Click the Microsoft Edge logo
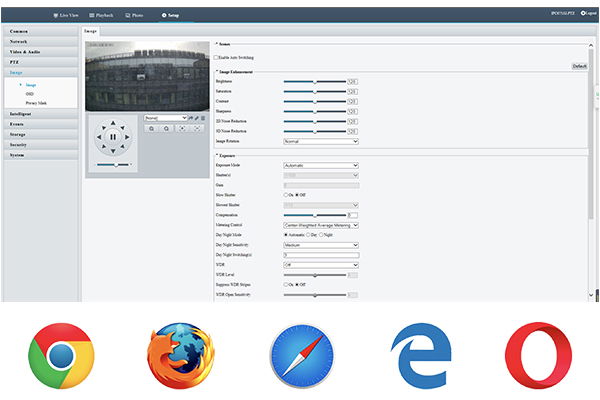The width and height of the screenshot is (600, 400). pyautogui.click(x=421, y=356)
